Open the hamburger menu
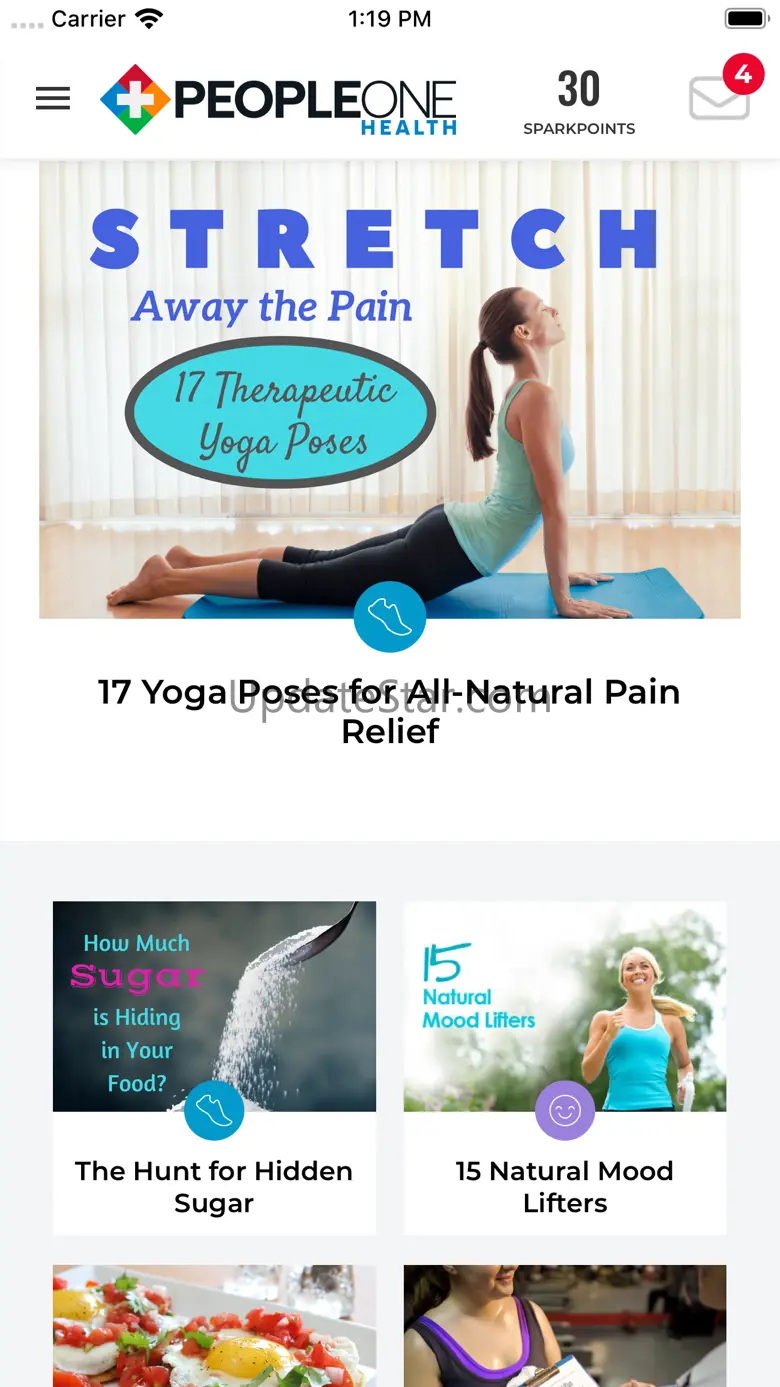780x1387 pixels. 53,98
